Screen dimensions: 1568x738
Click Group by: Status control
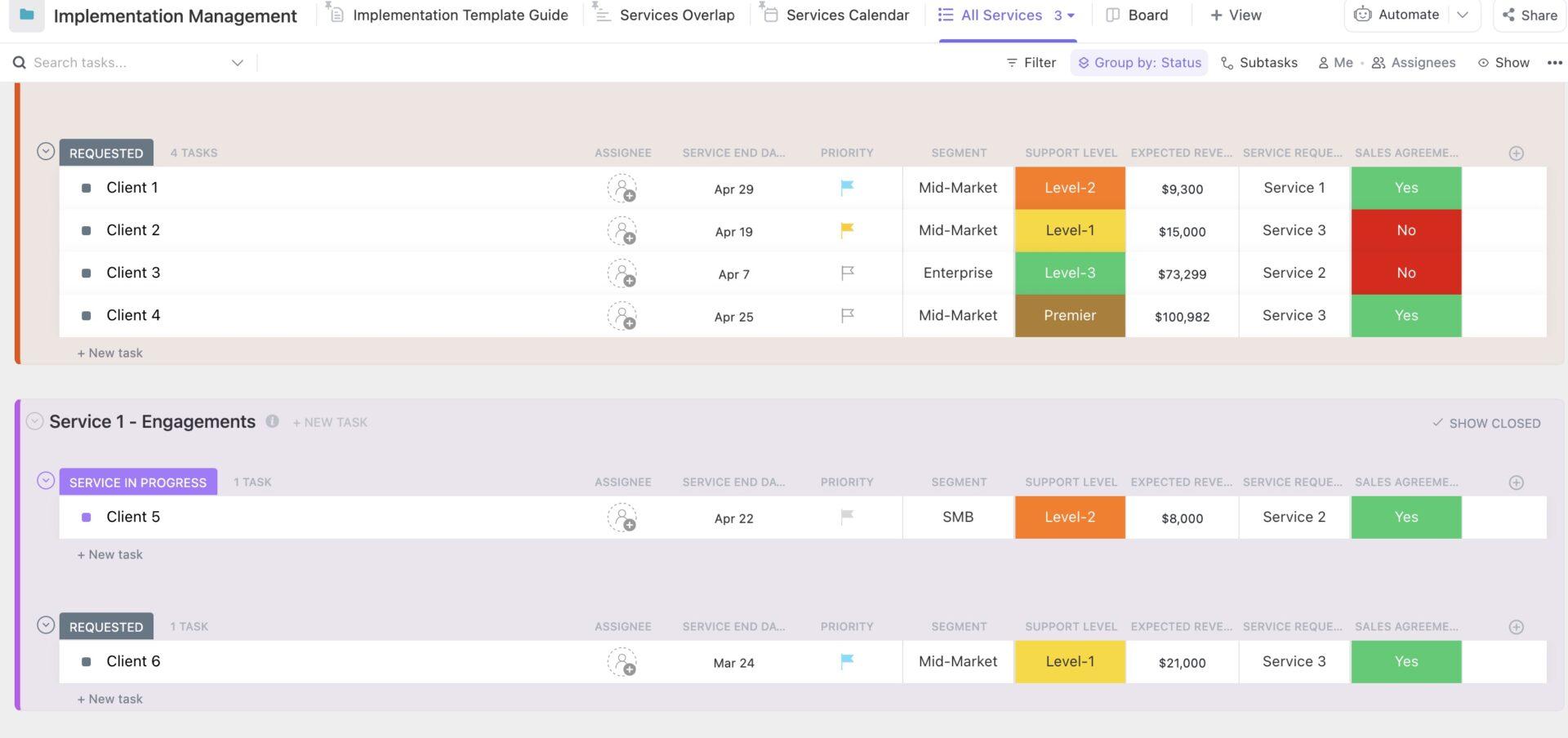click(x=1138, y=62)
